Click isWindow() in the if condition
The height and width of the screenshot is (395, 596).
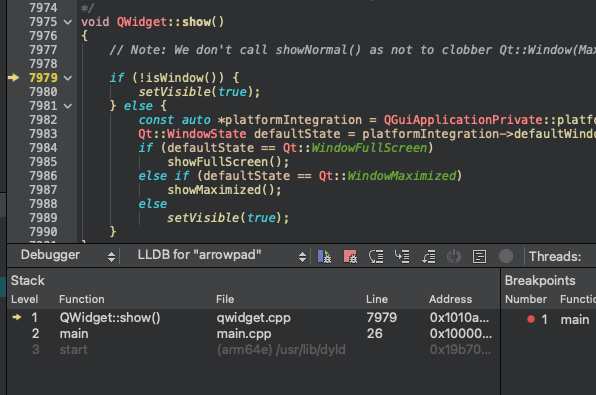(181, 78)
